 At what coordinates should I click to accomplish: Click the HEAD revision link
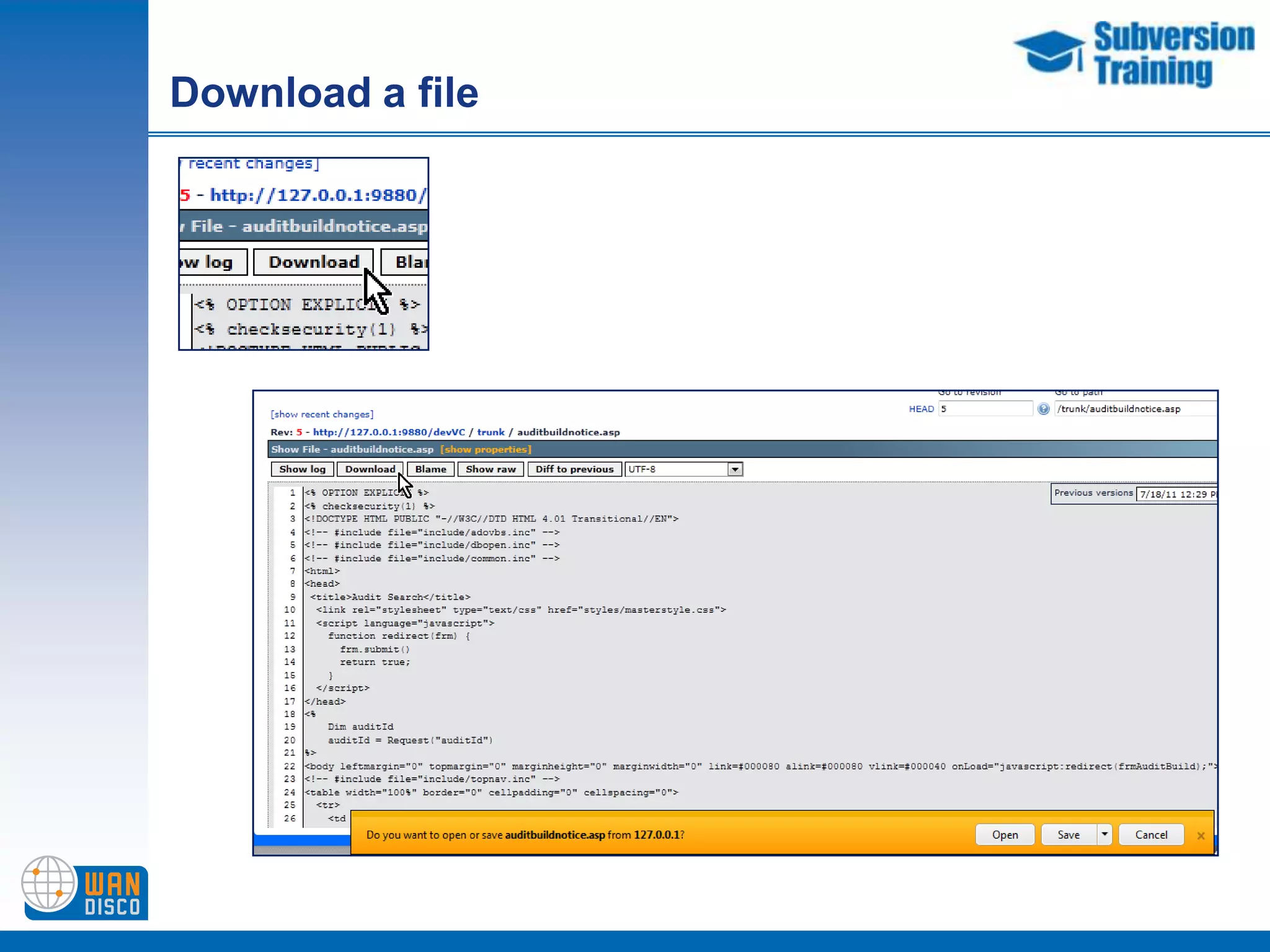(x=921, y=409)
